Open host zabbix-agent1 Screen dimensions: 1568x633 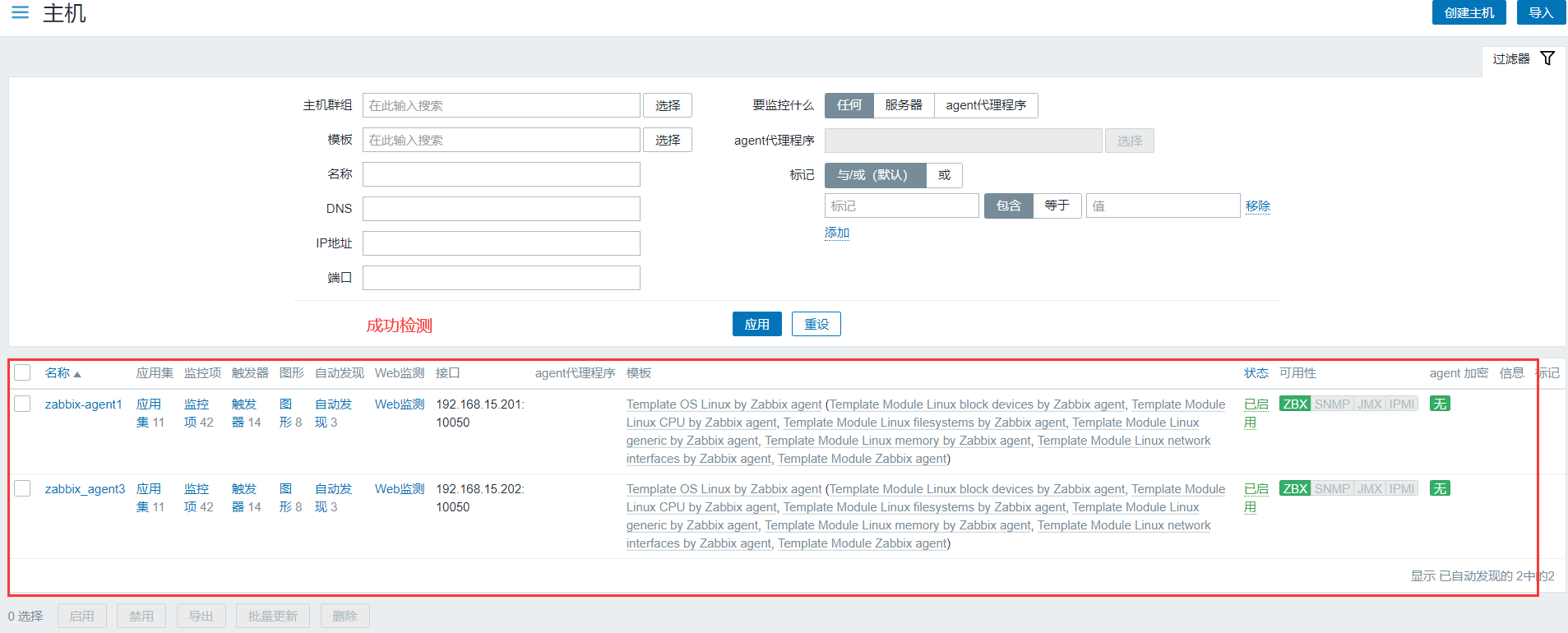pyautogui.click(x=84, y=404)
